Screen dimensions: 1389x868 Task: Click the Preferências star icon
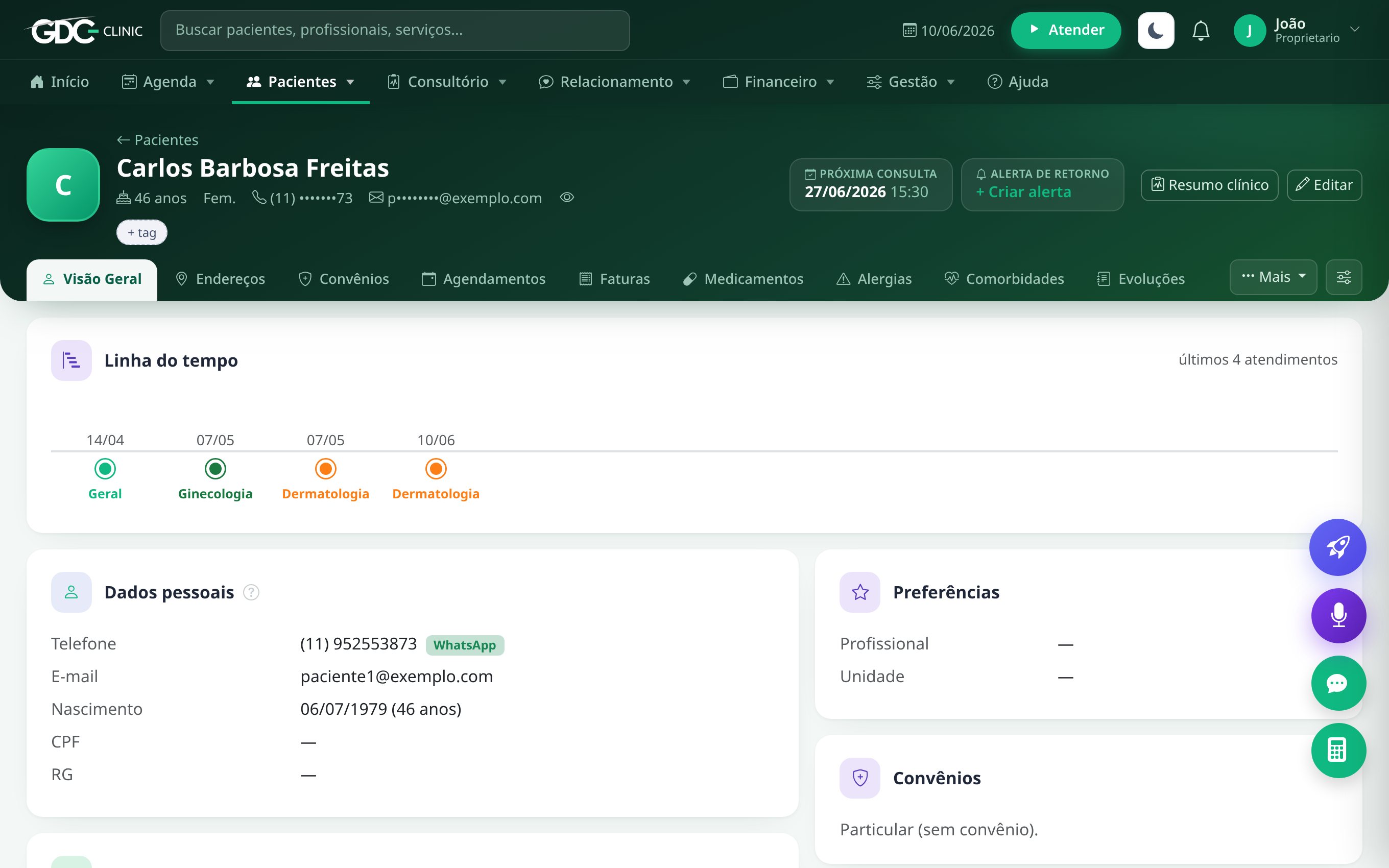(860, 592)
